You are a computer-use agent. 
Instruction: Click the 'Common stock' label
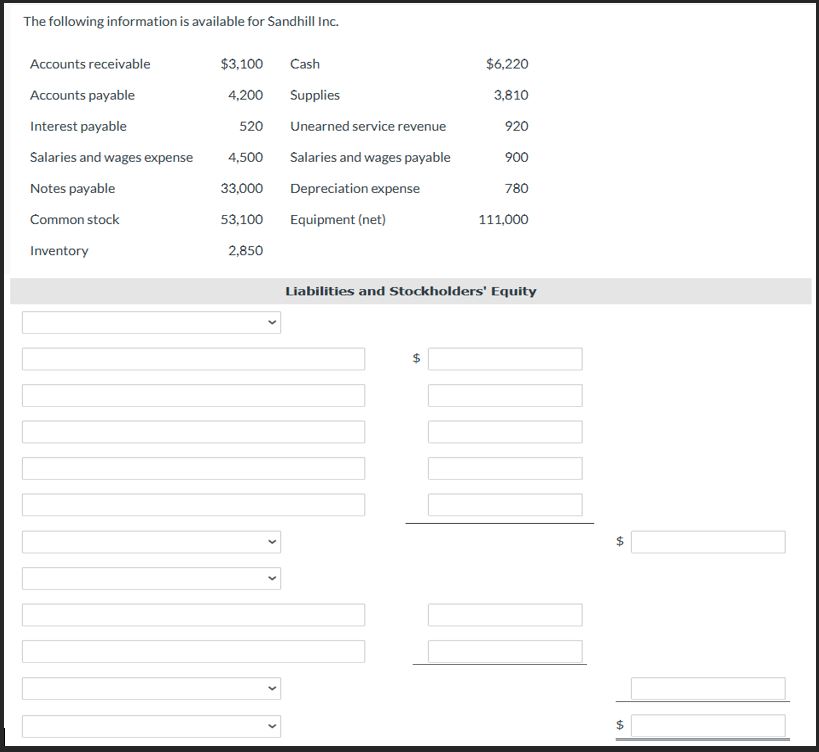75,220
